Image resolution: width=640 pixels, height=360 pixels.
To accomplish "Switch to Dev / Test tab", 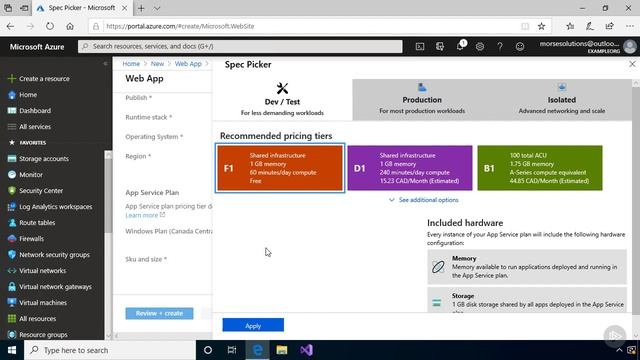I will coord(282,100).
